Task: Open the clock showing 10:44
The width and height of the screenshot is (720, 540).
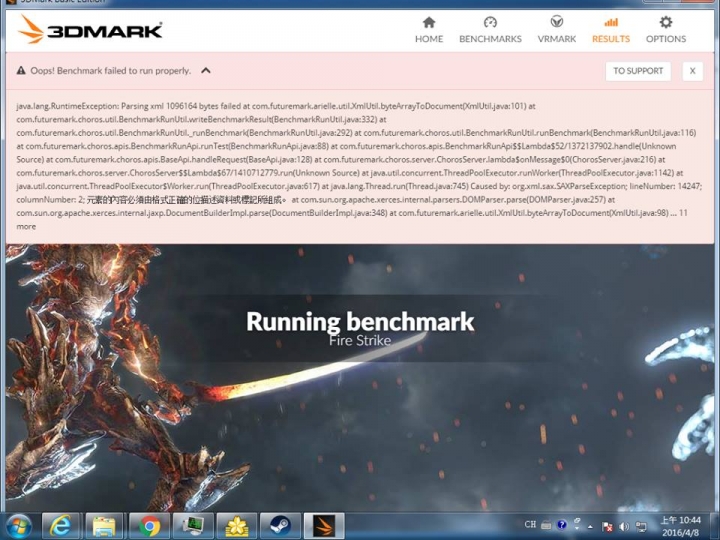Action: [681, 526]
